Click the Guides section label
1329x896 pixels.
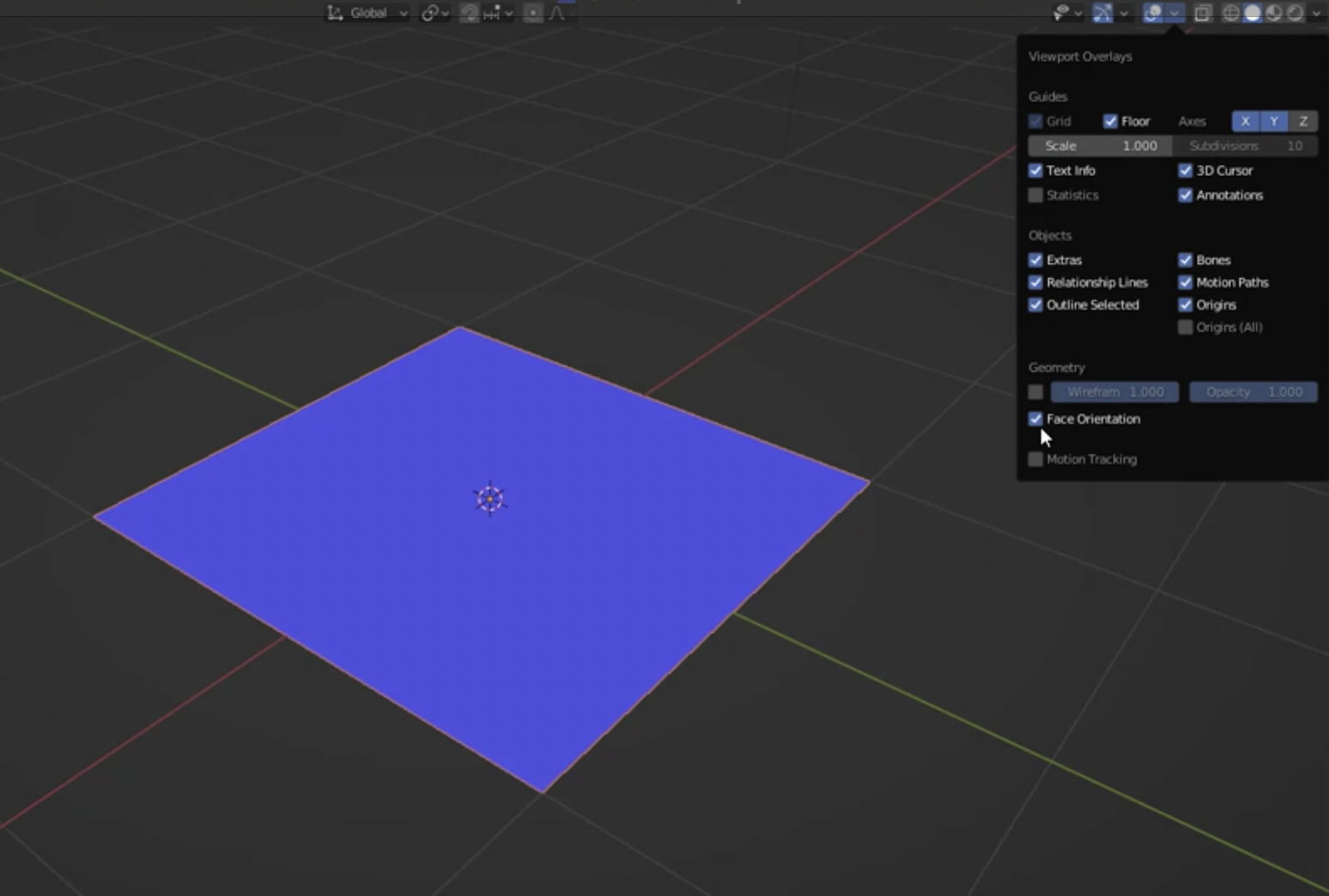[x=1047, y=97]
